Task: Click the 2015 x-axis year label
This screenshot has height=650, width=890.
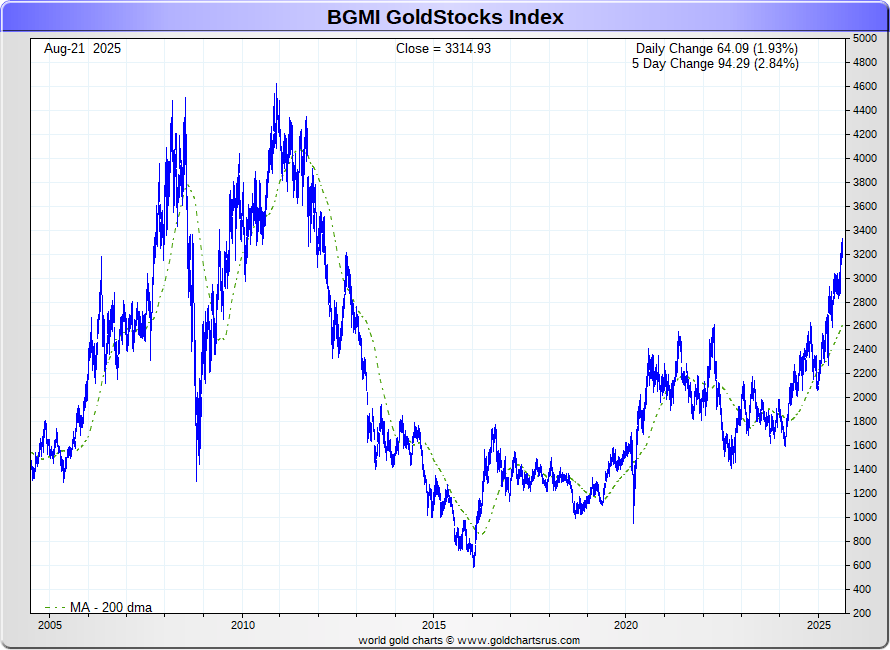Action: click(x=434, y=625)
